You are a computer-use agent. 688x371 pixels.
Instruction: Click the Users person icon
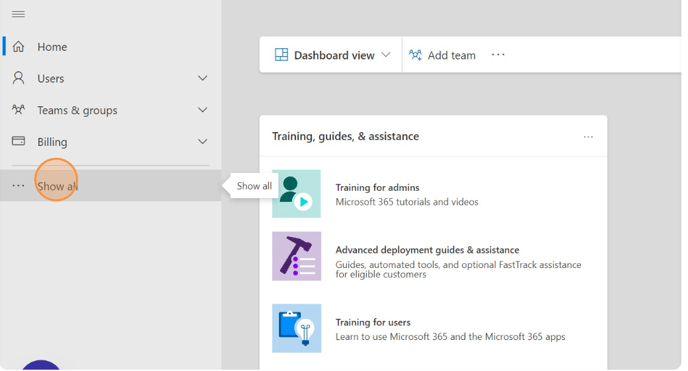[x=18, y=78]
